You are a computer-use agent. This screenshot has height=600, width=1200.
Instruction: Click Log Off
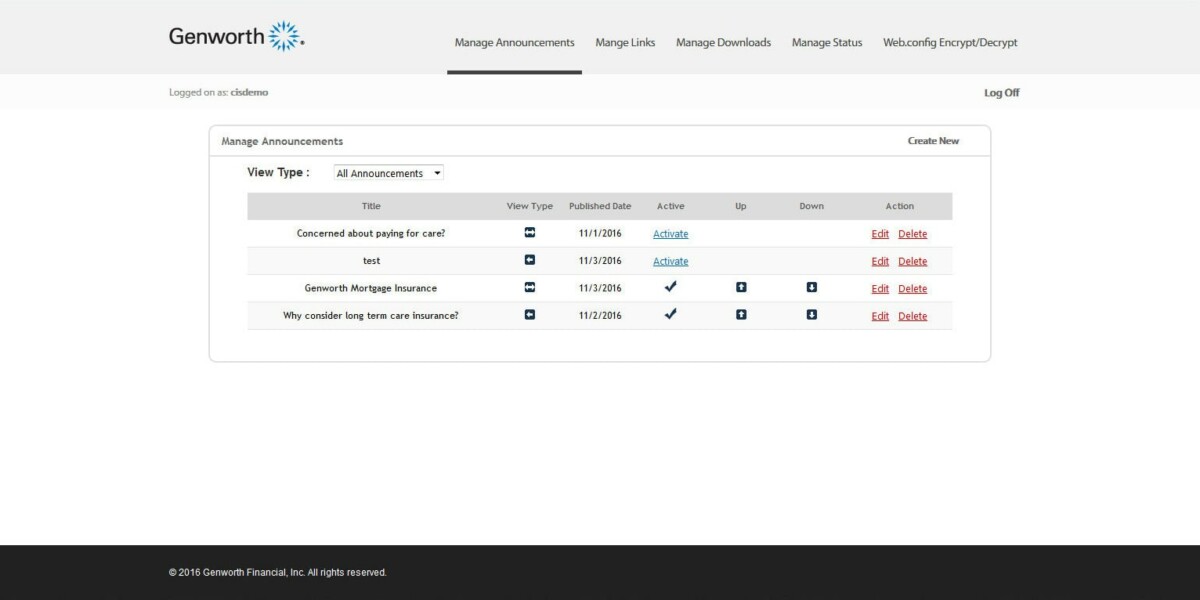(1002, 93)
